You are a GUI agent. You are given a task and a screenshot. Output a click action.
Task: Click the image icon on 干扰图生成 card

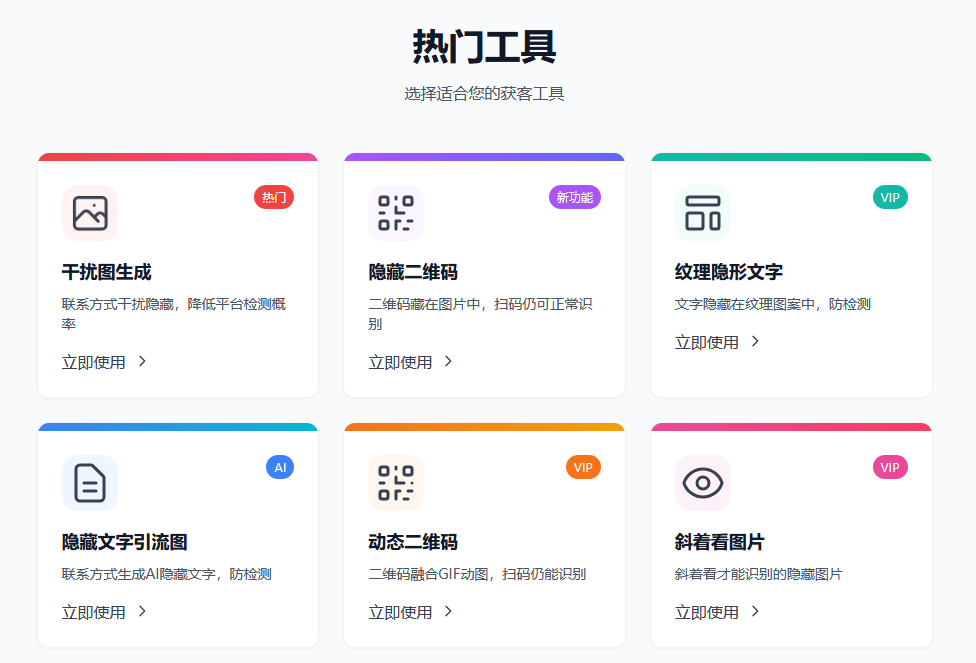[90, 213]
